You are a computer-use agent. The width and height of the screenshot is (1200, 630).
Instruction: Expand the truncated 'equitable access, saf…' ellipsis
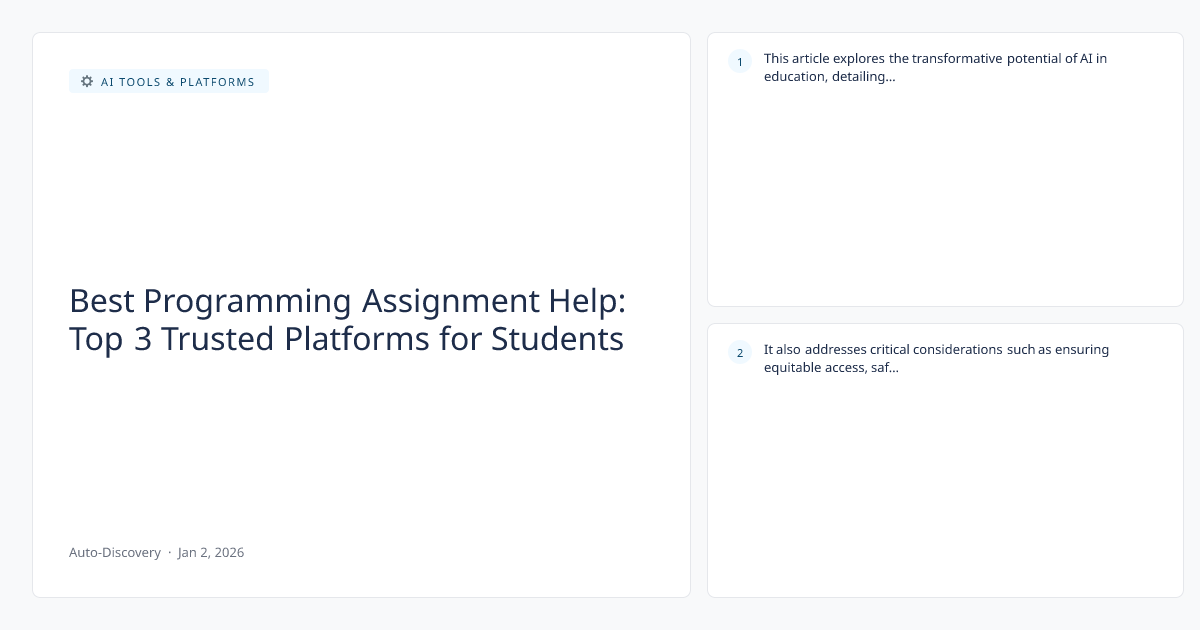click(892, 367)
